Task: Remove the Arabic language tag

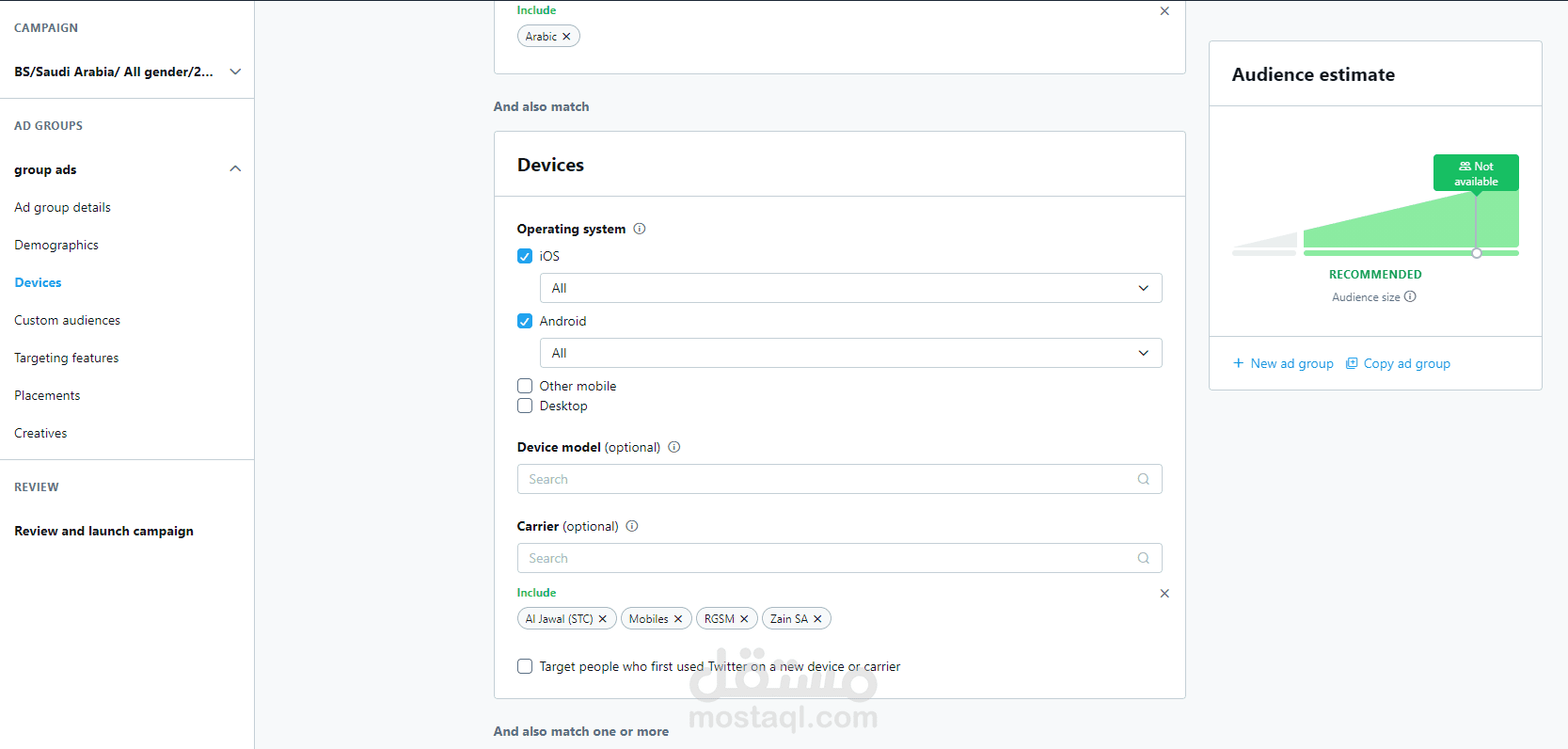Action: [566, 37]
